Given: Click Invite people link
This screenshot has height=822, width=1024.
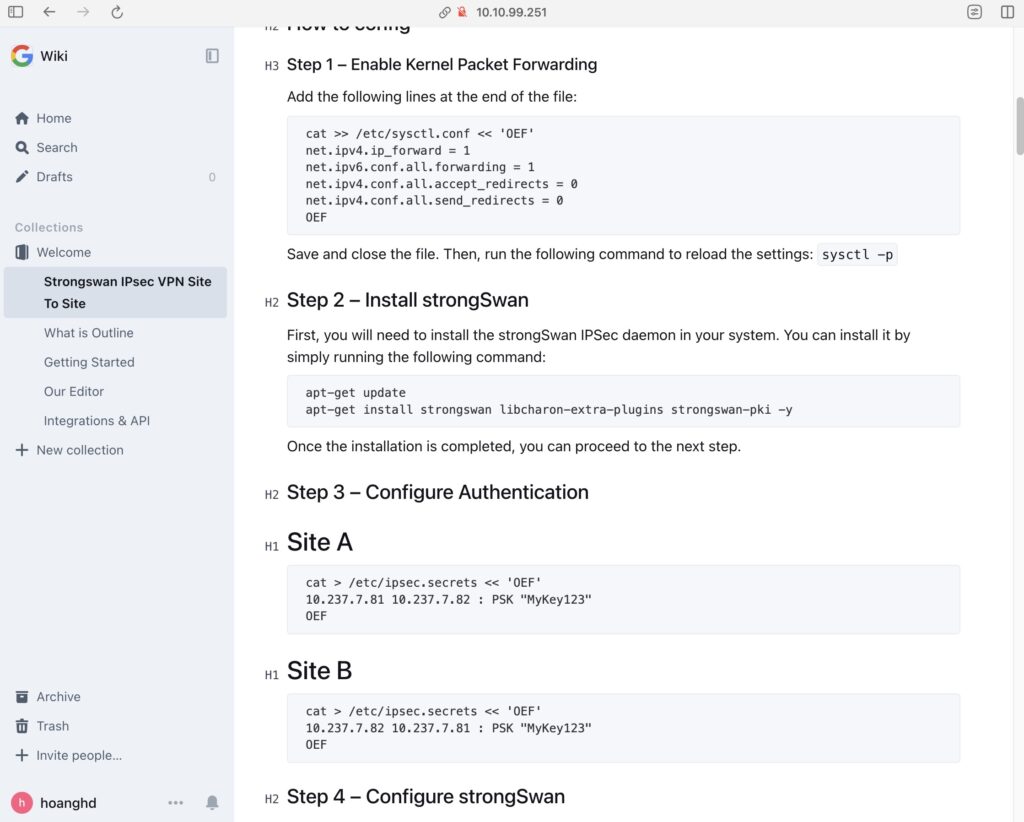Looking at the screenshot, I should (x=79, y=755).
